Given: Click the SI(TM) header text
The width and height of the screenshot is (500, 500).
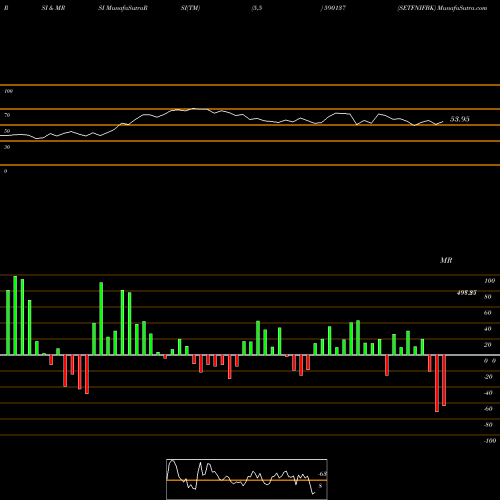Looking at the screenshot, I should pyautogui.click(x=190, y=8).
